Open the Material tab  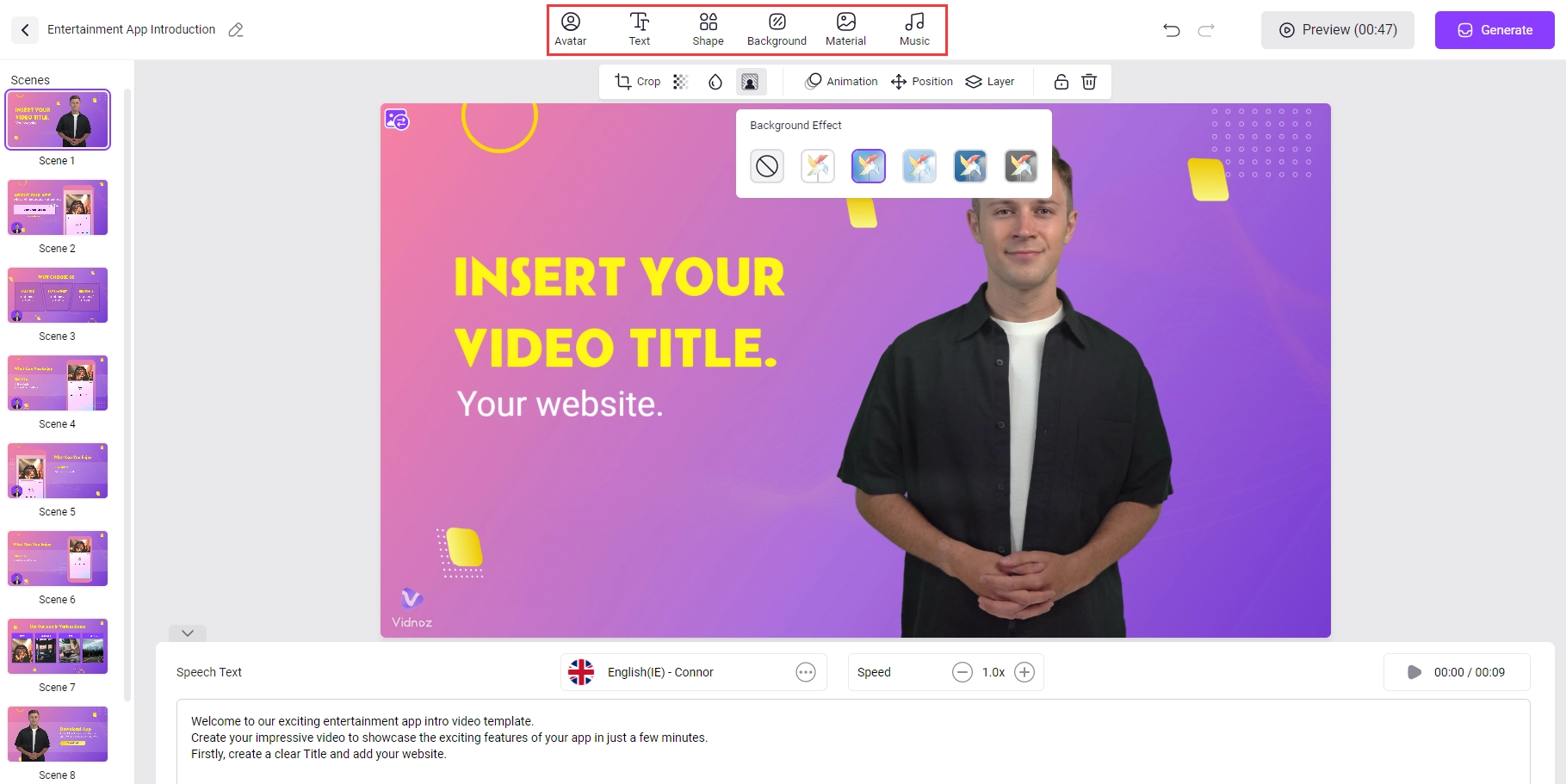[x=845, y=29]
